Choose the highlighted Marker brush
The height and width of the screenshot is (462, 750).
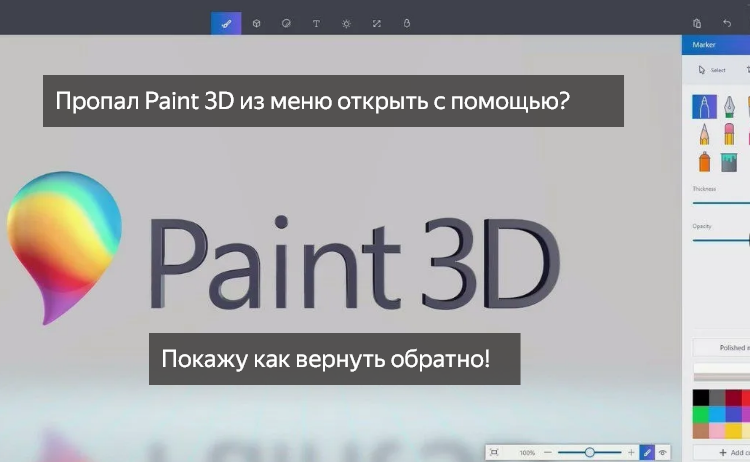click(x=704, y=106)
